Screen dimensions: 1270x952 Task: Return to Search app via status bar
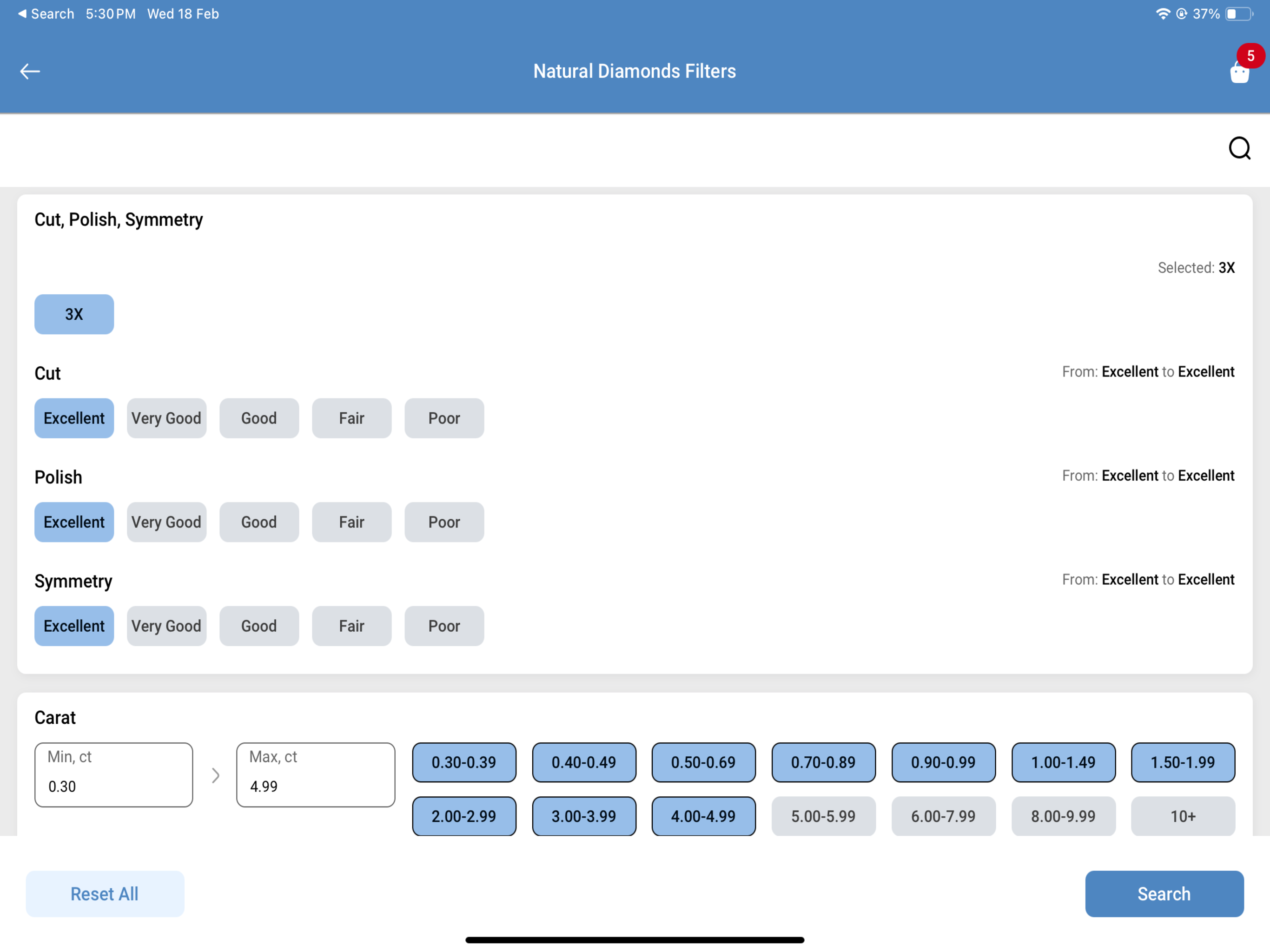coord(46,14)
